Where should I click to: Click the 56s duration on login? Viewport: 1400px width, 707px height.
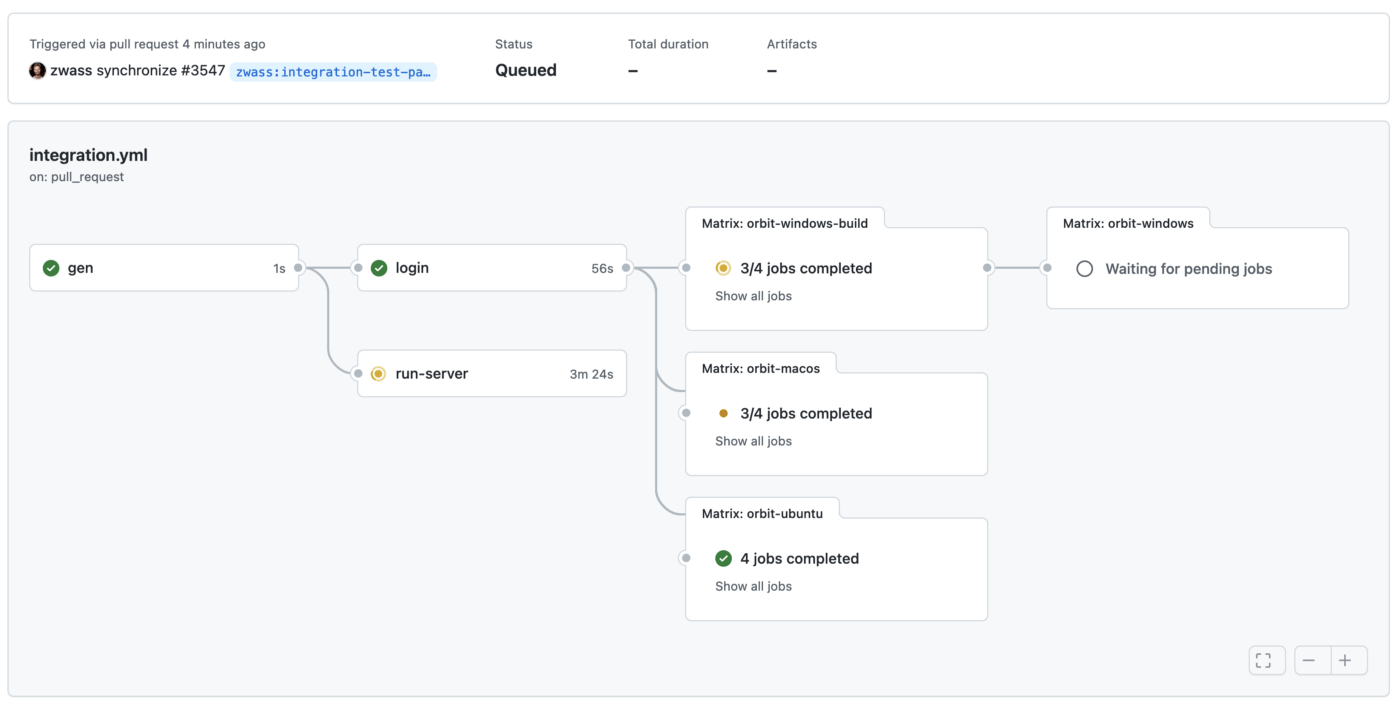[602, 269]
